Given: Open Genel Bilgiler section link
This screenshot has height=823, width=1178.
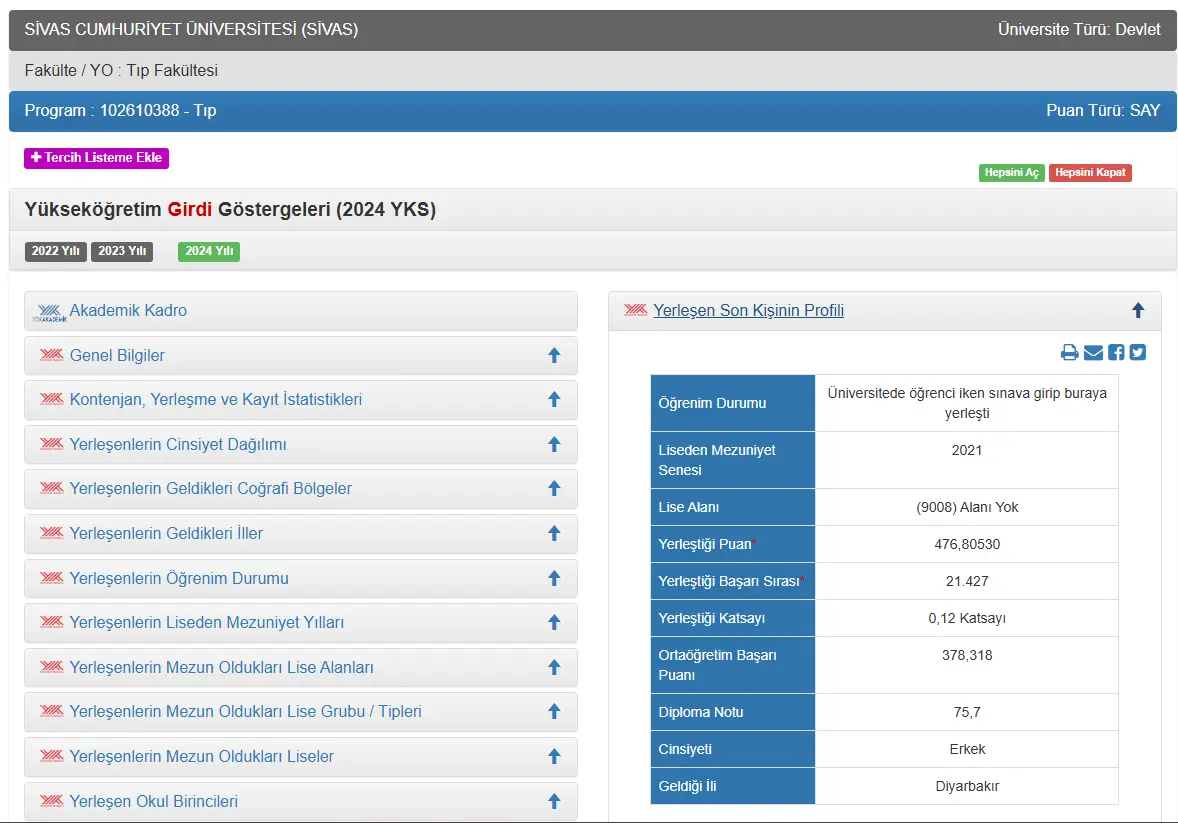Looking at the screenshot, I should click(117, 356).
